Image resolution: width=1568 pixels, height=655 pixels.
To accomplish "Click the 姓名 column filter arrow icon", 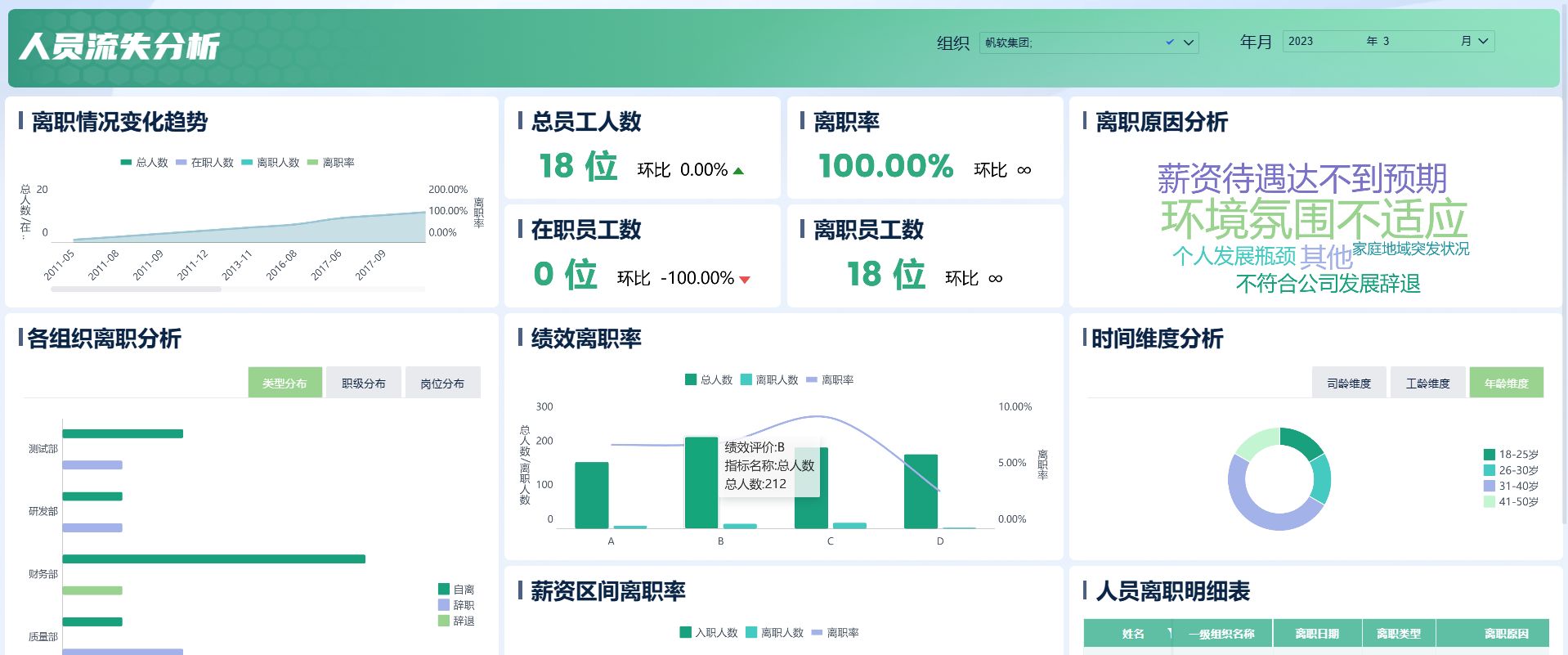I will 1170,633.
